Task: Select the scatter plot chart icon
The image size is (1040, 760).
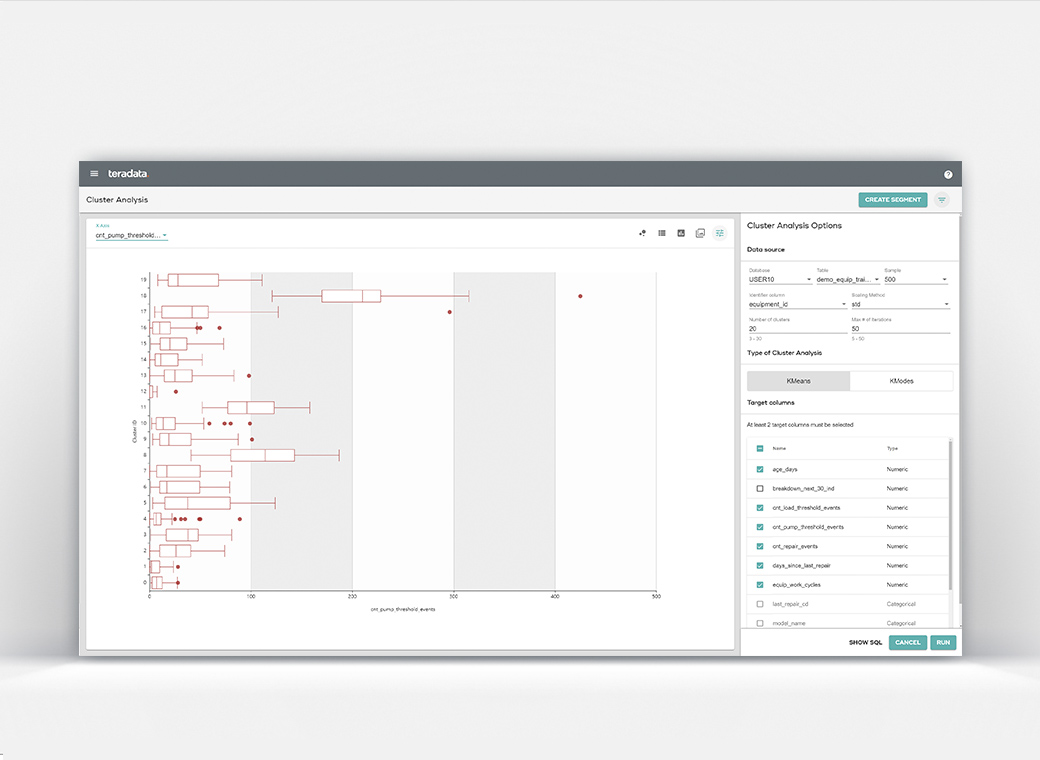Action: click(642, 233)
